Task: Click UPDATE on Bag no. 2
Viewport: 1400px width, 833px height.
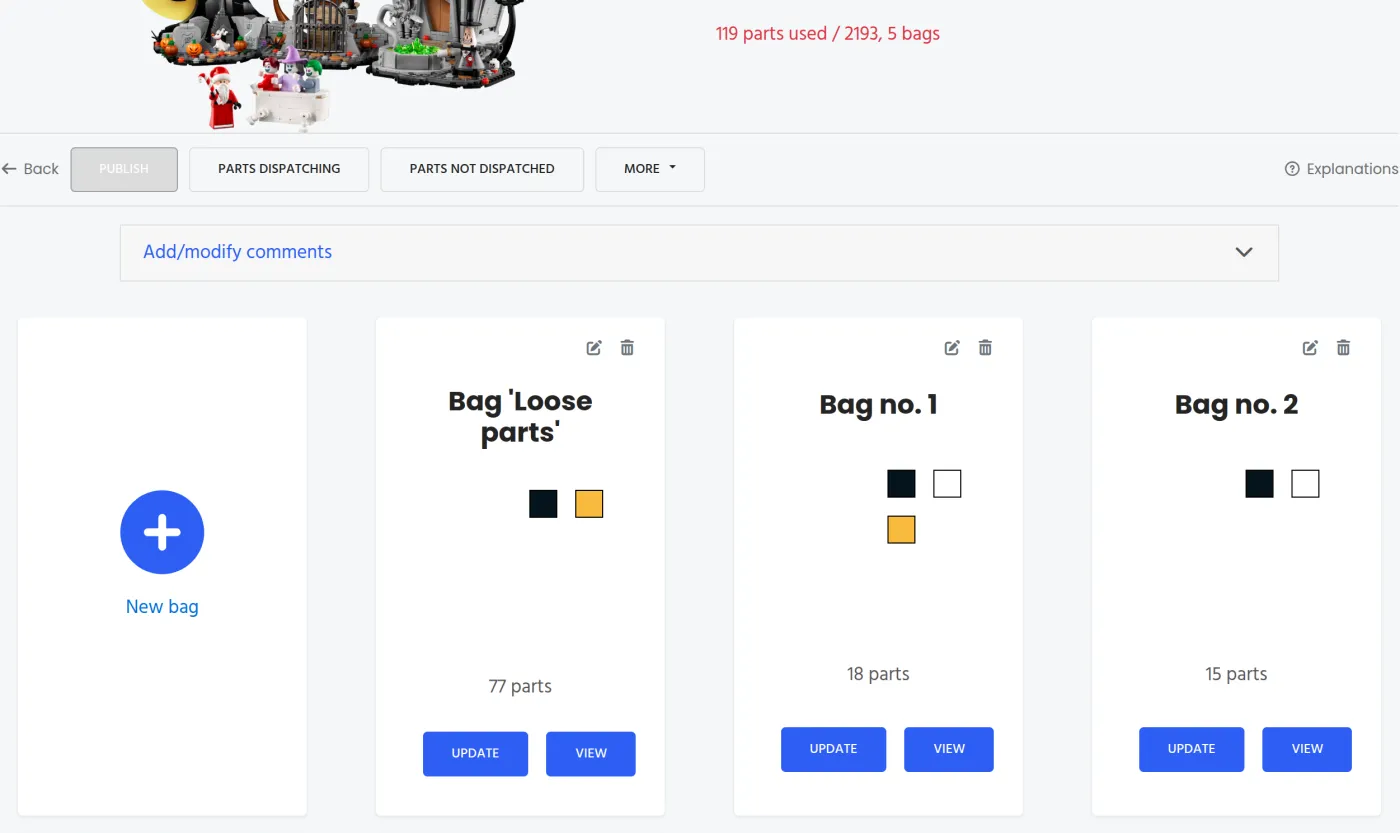Action: coord(1191,749)
